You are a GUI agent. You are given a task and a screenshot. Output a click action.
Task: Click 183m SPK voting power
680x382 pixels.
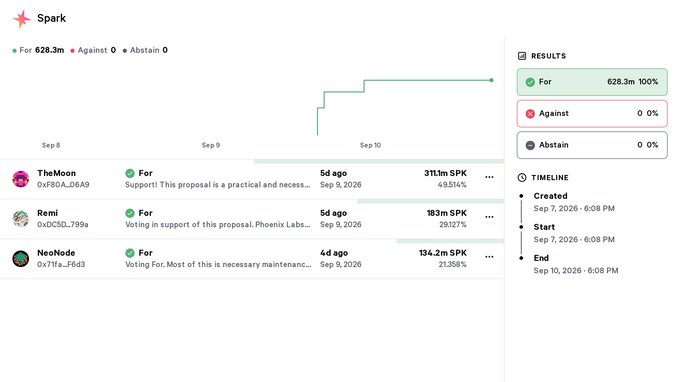pos(447,213)
